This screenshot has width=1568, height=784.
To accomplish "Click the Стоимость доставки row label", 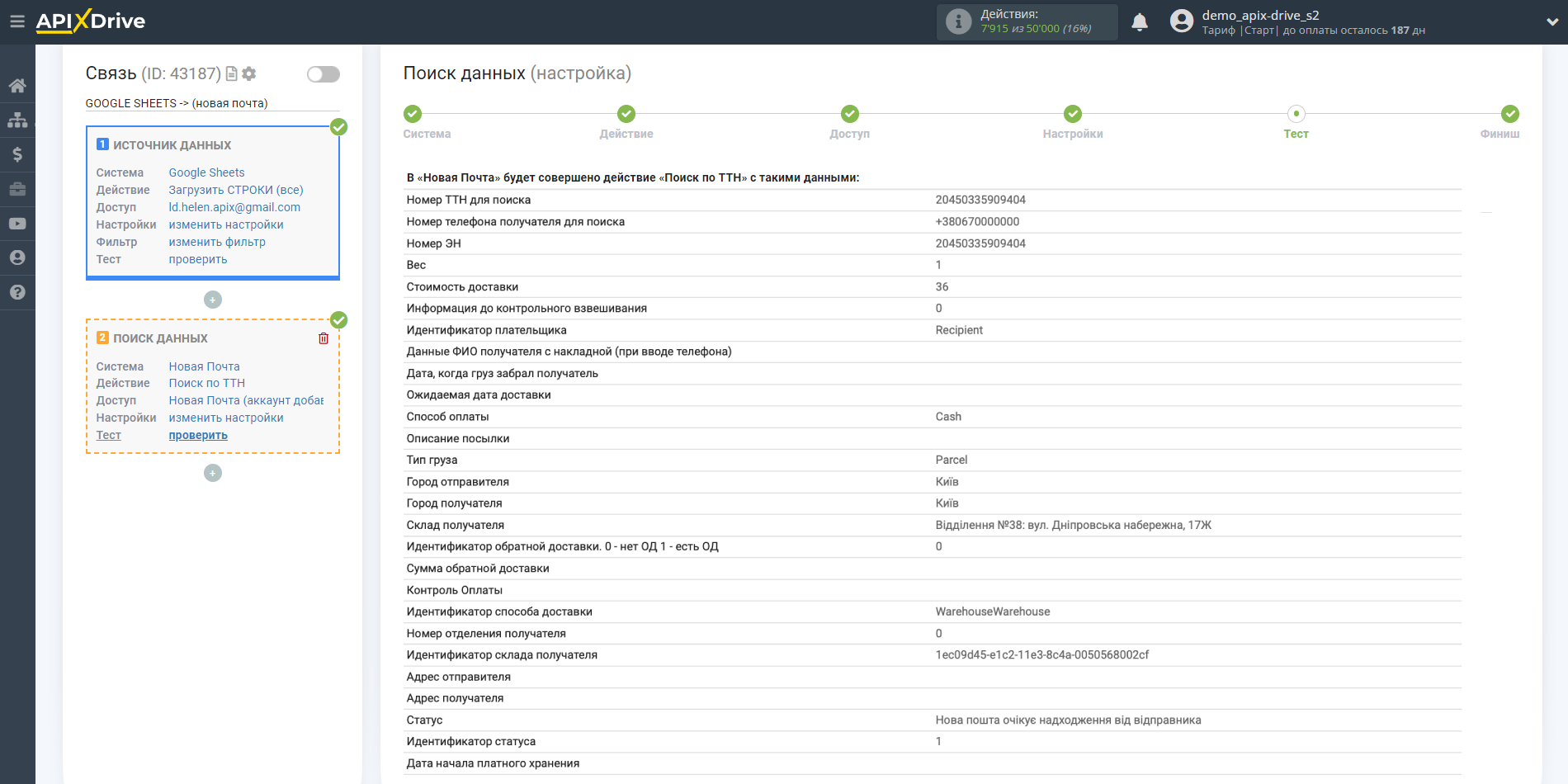I will point(462,287).
